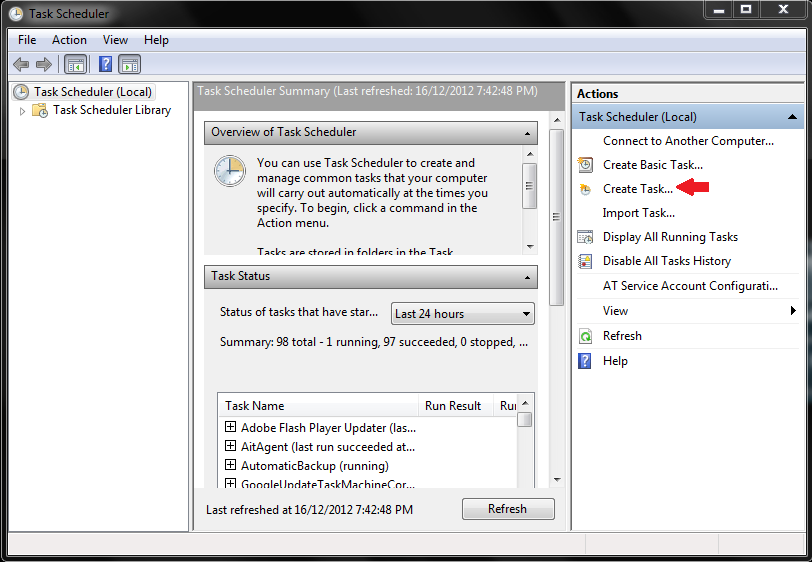
Task: Collapse the Overview of Task Scheduler section
Action: coord(527,133)
